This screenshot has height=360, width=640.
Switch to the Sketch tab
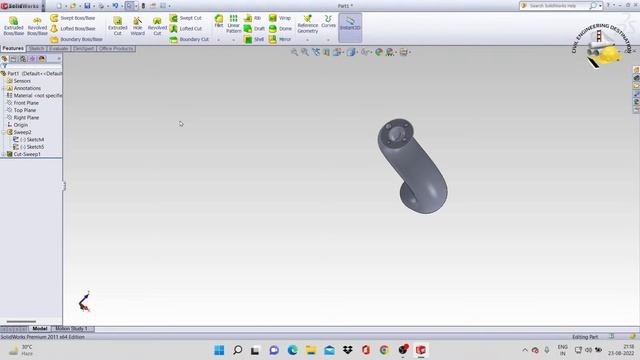tap(36, 49)
